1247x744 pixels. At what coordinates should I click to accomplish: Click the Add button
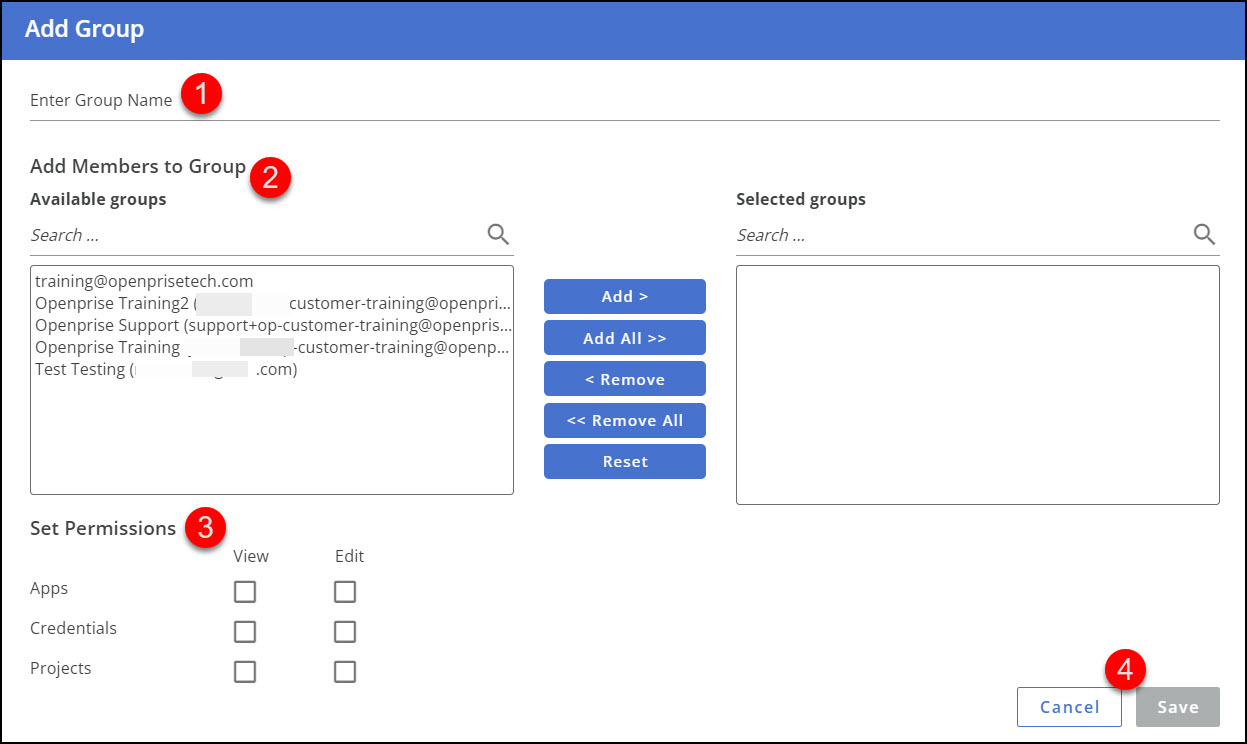pyautogui.click(x=624, y=296)
